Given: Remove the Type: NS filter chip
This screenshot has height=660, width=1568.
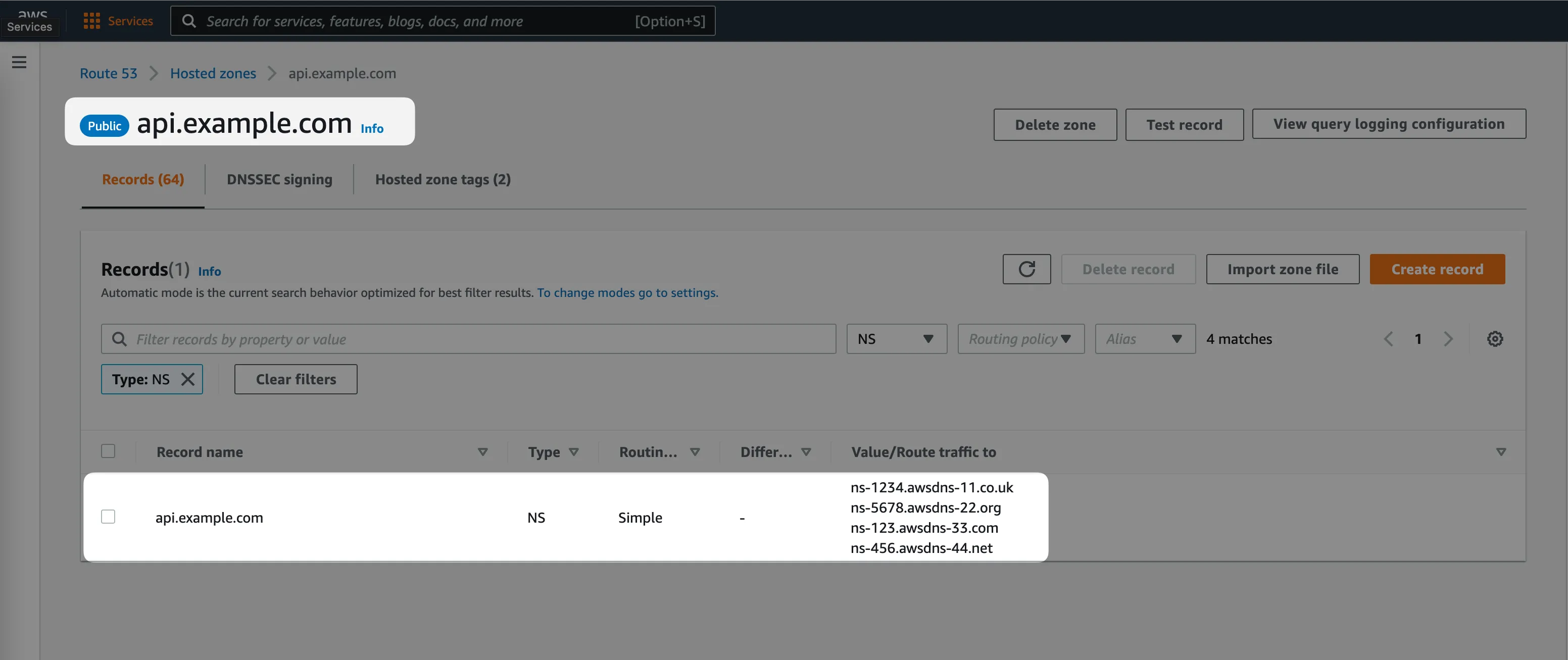Looking at the screenshot, I should pos(188,380).
